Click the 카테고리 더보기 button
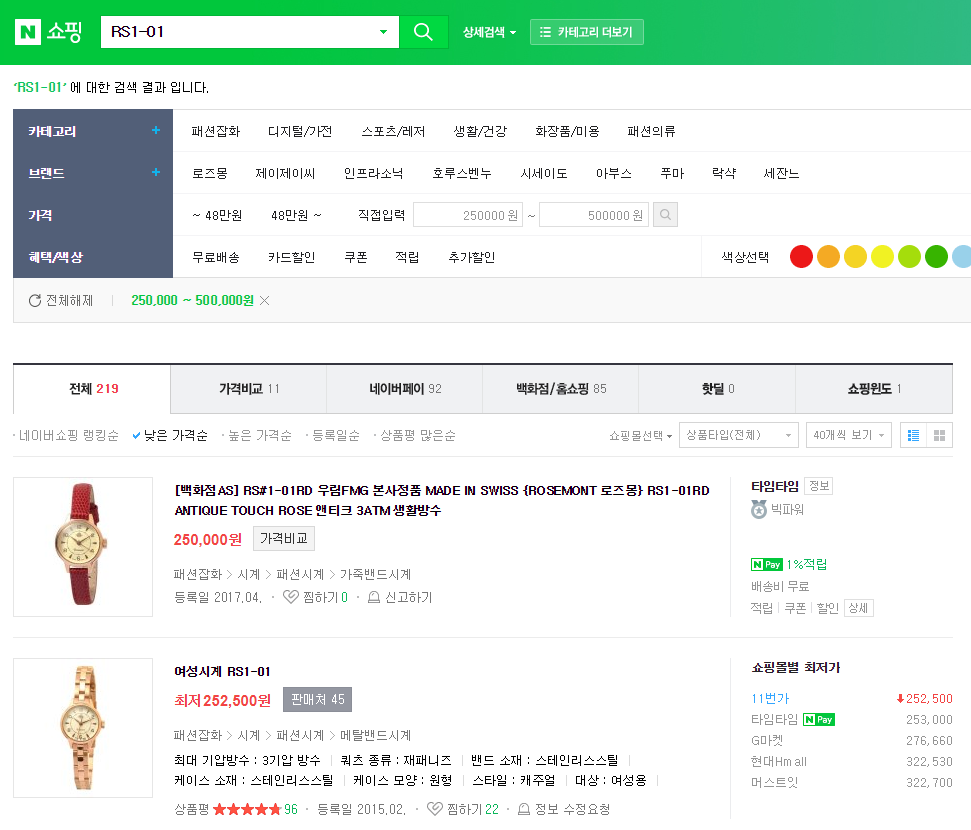 click(586, 32)
